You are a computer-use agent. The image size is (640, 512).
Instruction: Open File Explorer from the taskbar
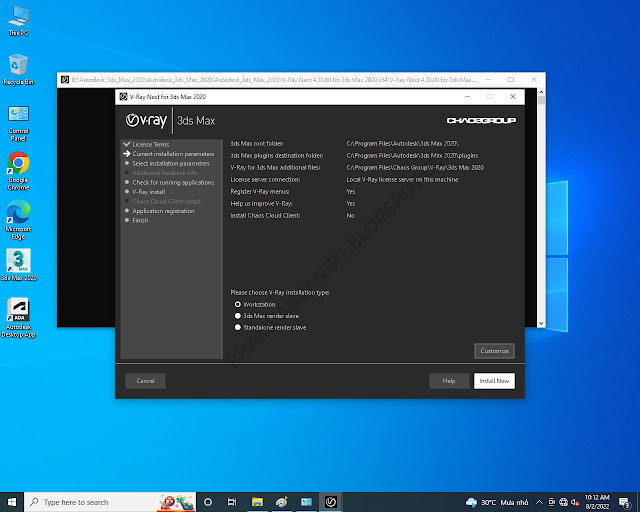tap(257, 502)
